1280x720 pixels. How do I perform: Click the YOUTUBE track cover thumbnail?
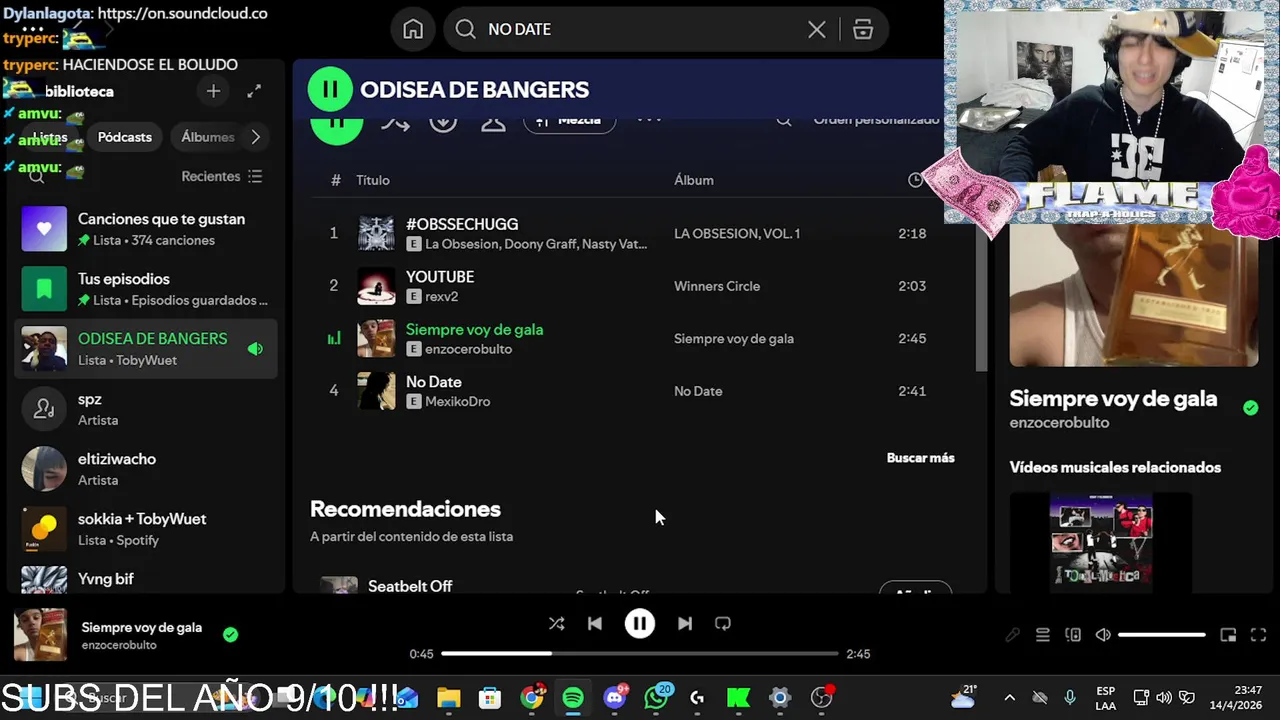tap(377, 286)
